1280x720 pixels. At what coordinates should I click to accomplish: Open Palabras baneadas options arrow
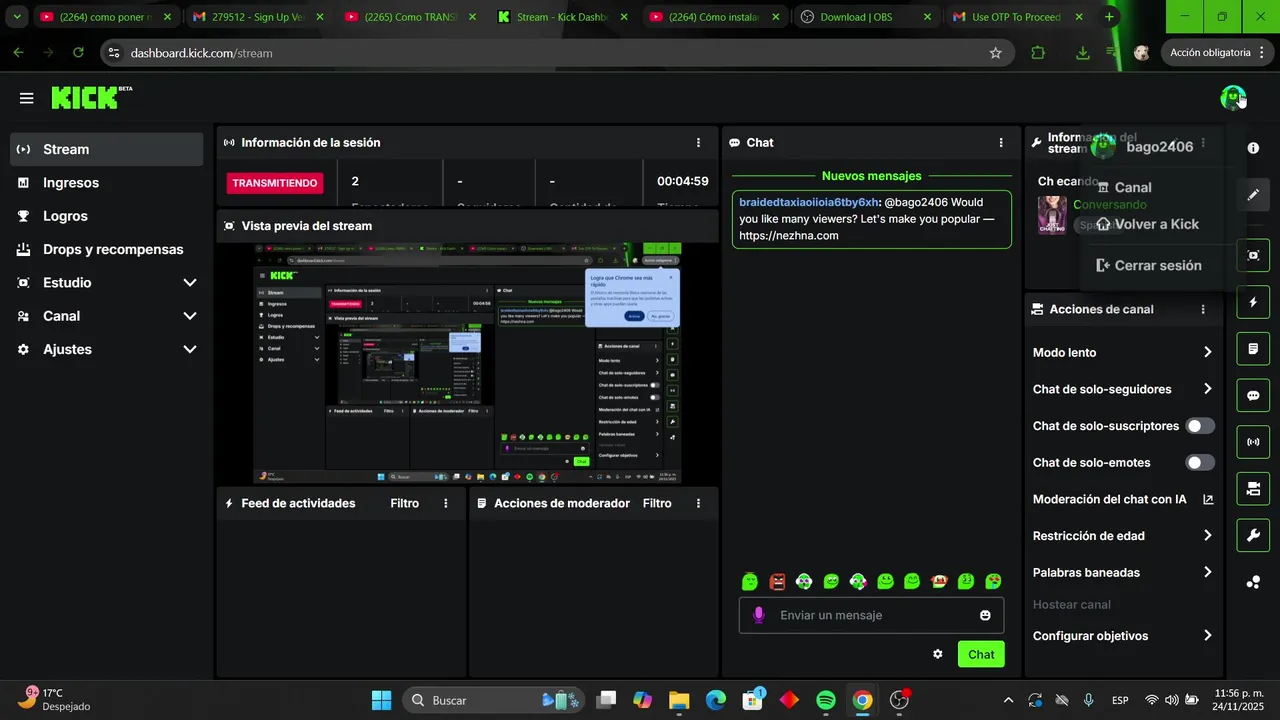point(1207,572)
